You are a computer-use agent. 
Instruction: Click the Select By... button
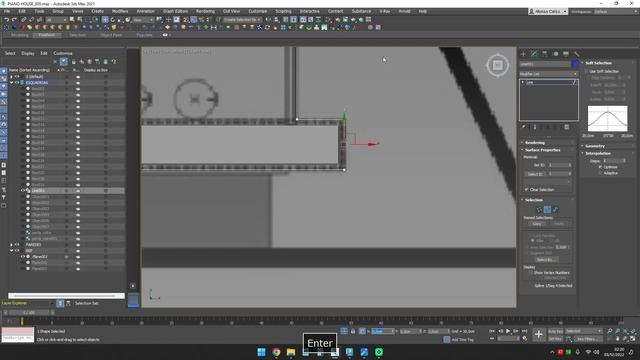[547, 260]
